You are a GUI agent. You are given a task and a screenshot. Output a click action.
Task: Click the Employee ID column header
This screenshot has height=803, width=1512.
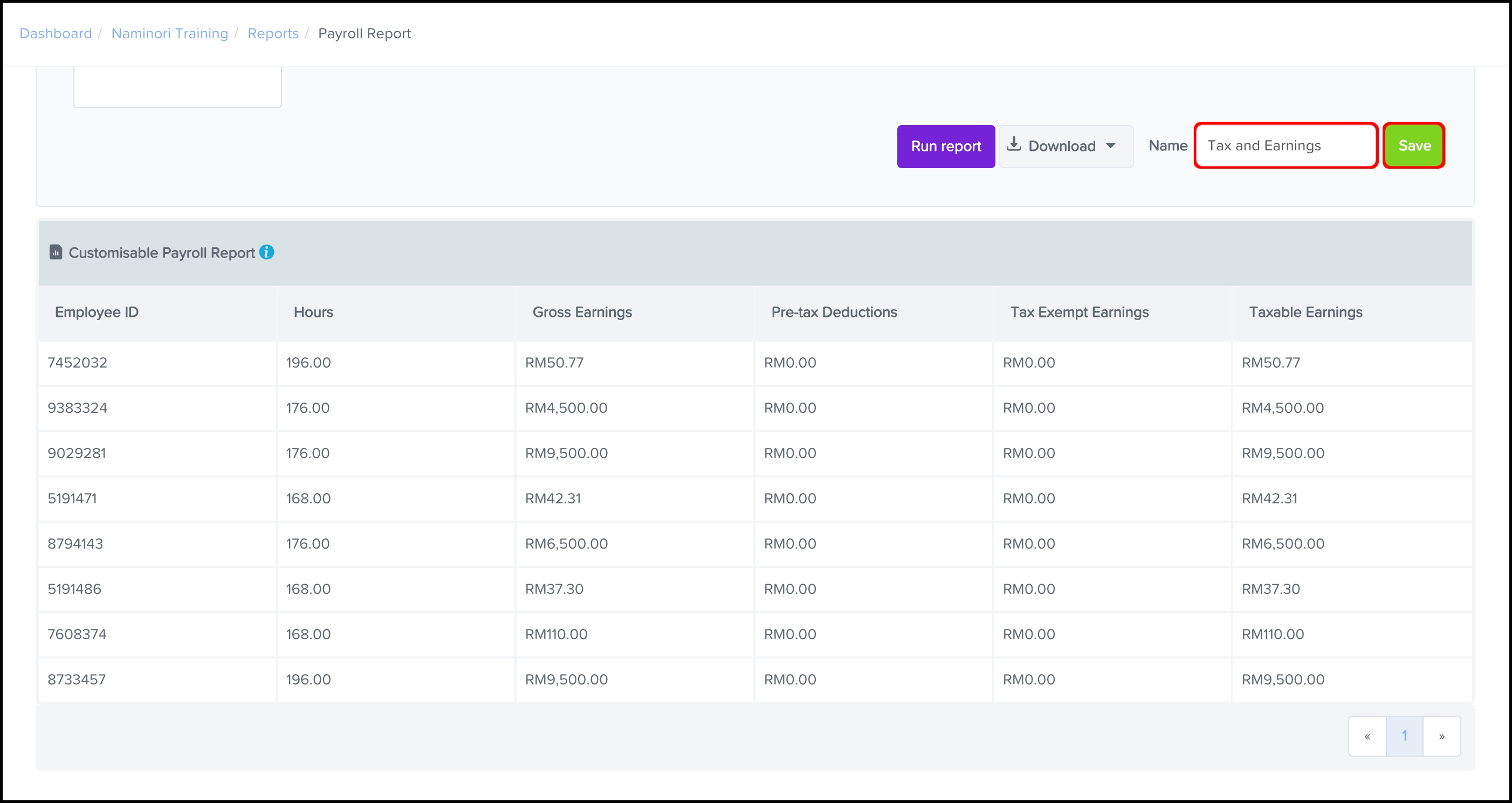pyautogui.click(x=97, y=312)
